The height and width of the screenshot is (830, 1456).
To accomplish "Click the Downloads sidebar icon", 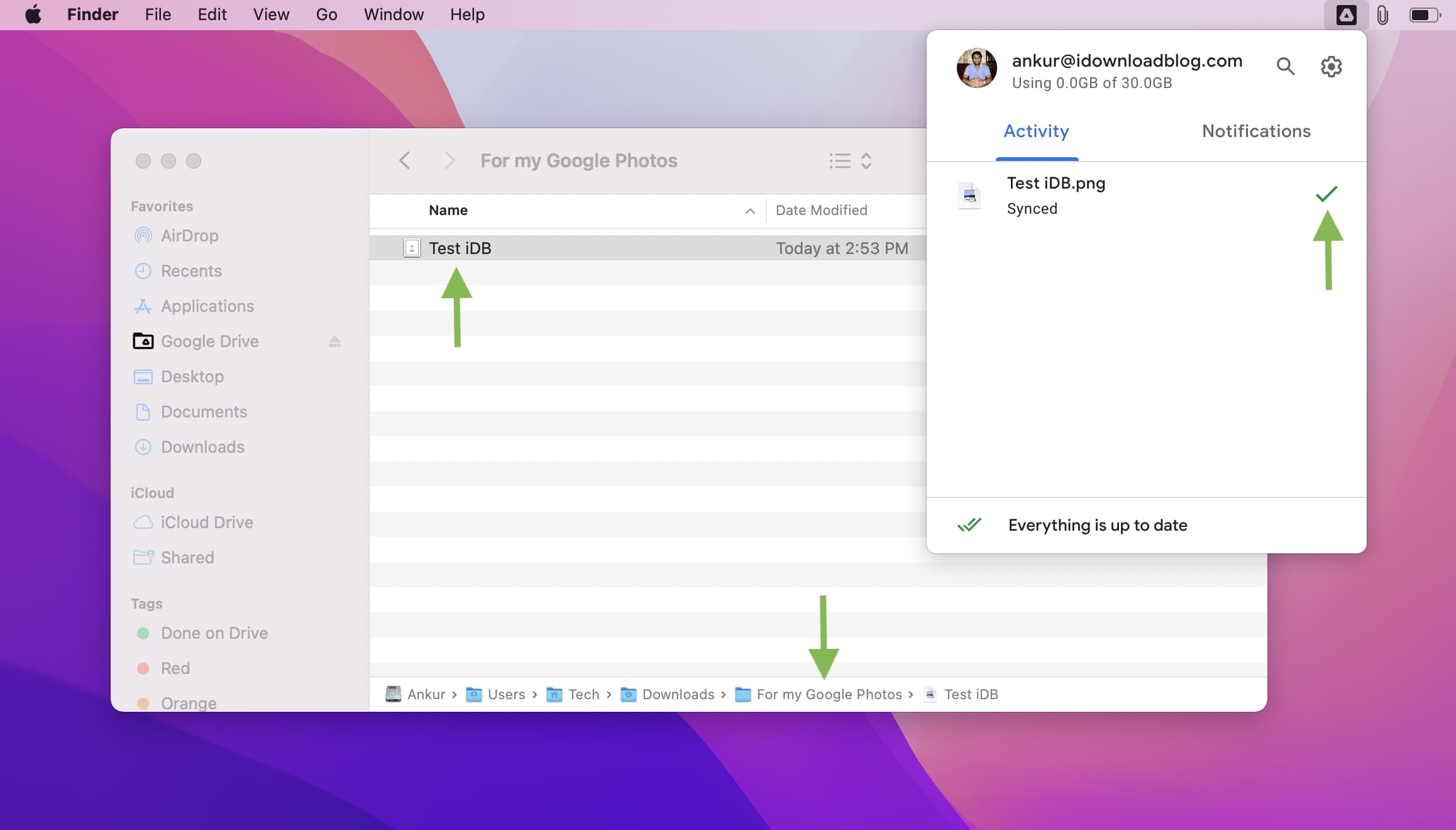I will tap(143, 447).
